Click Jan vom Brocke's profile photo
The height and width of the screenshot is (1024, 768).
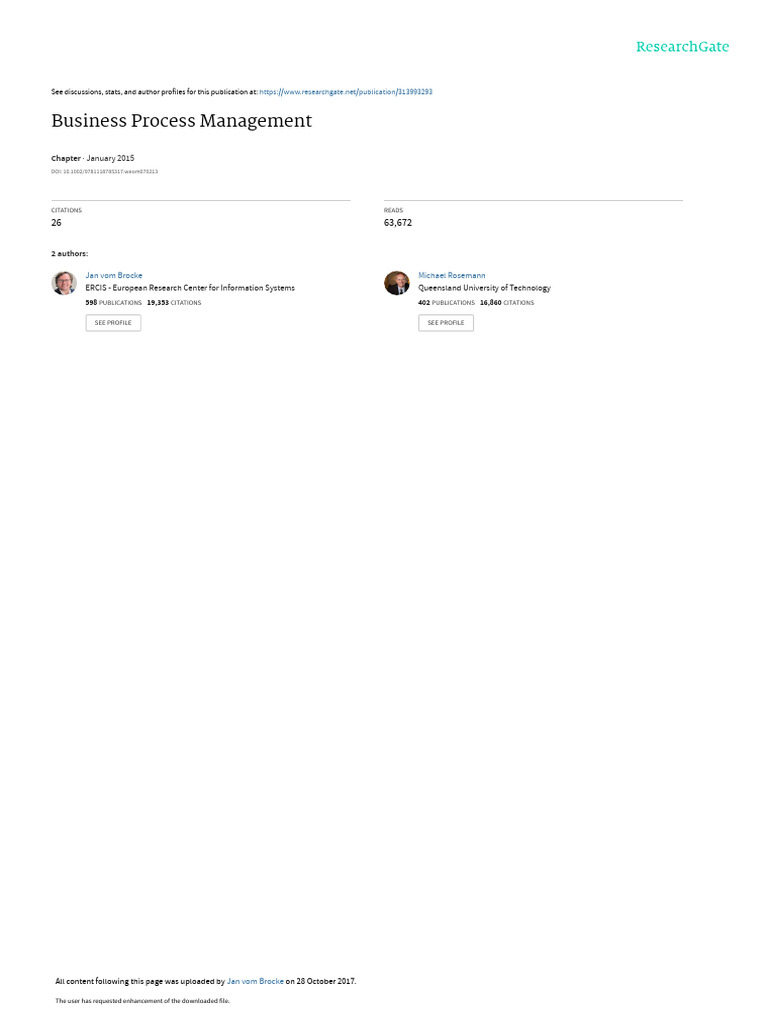(64, 283)
